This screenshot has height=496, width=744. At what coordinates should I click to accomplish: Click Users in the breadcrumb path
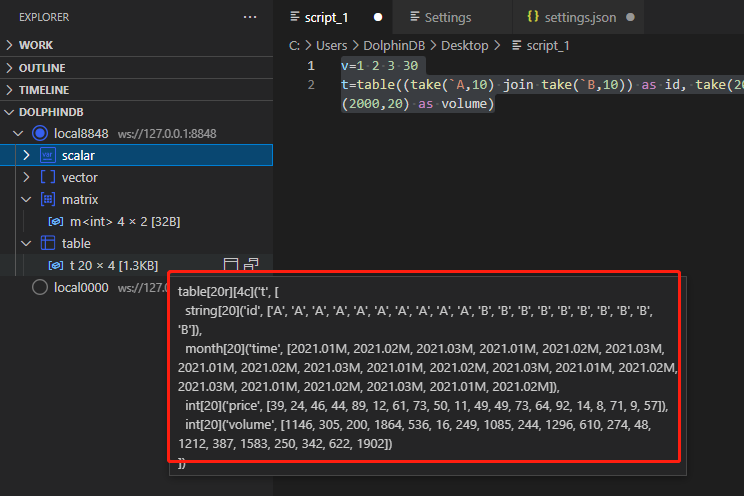[x=332, y=46]
